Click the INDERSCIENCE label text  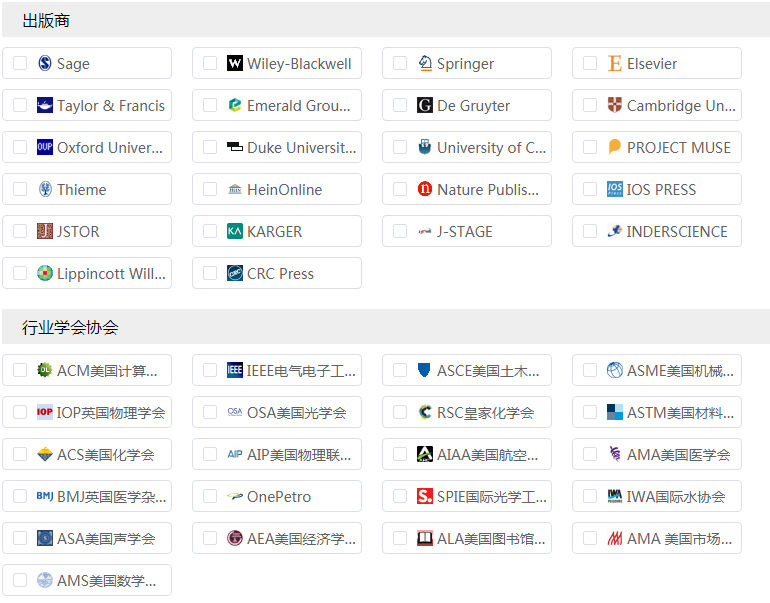coord(677,231)
